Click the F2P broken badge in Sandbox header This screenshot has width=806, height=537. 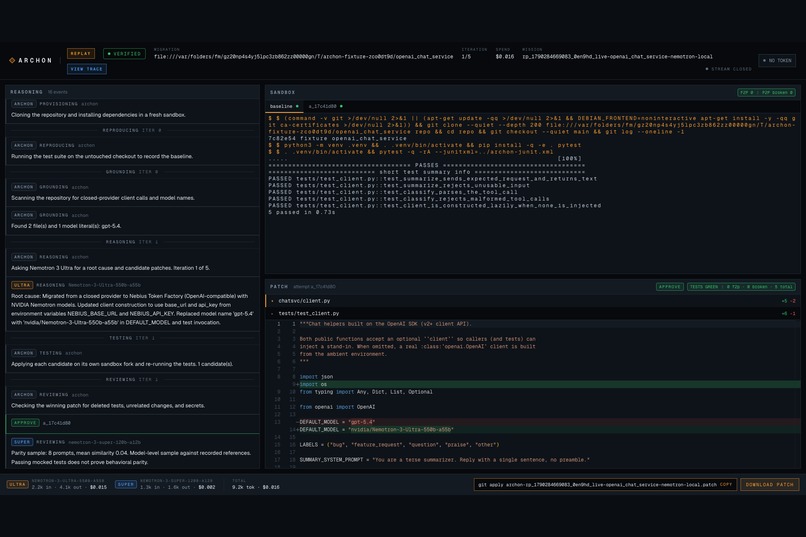766,92
